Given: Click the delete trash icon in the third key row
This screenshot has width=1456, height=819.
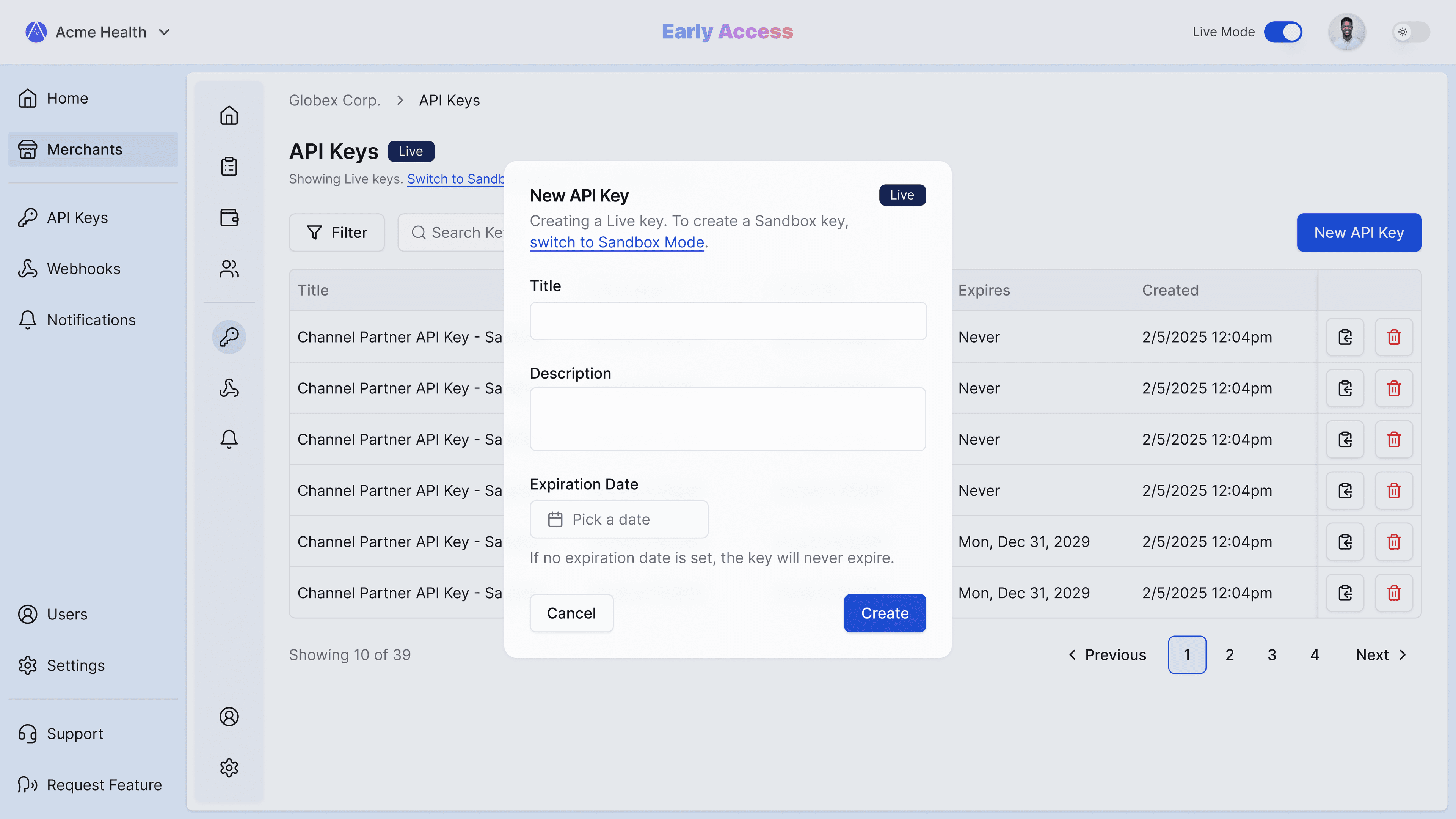Looking at the screenshot, I should (1394, 440).
